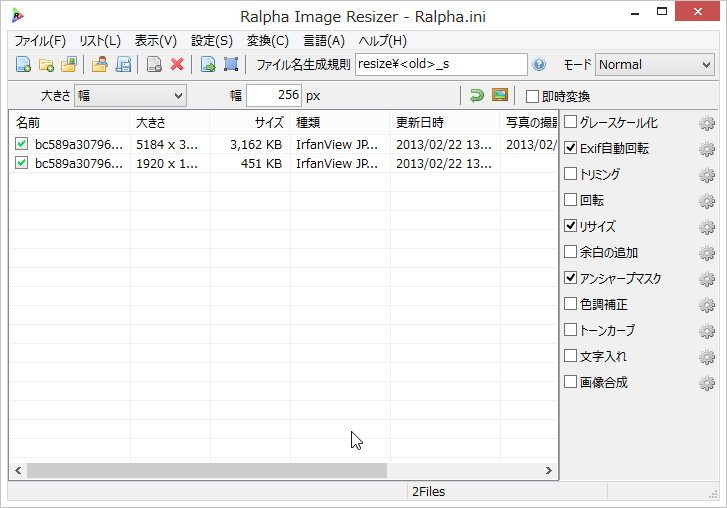Open settings gear for 余白の追加
Screen dimensions: 727x508
click(707, 253)
